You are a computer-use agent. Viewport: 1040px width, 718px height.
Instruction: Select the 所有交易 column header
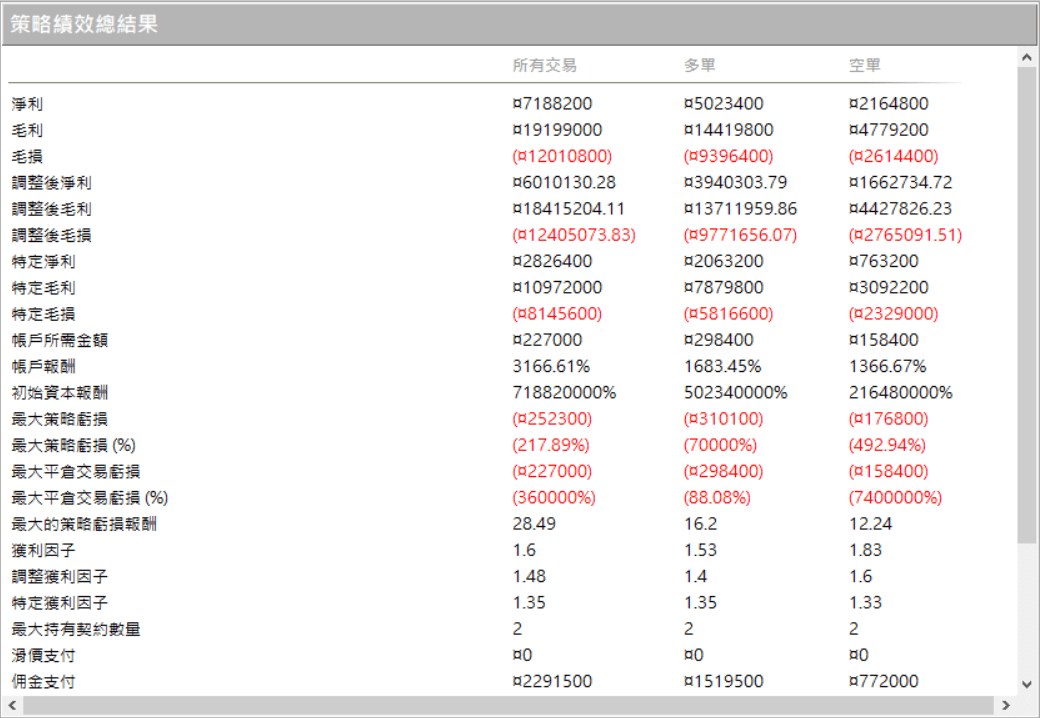545,66
